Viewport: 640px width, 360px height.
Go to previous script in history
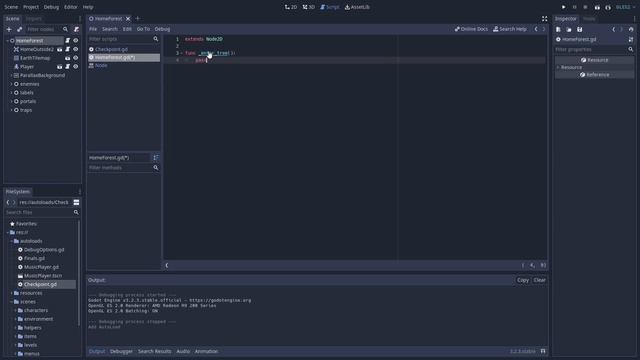536,29
